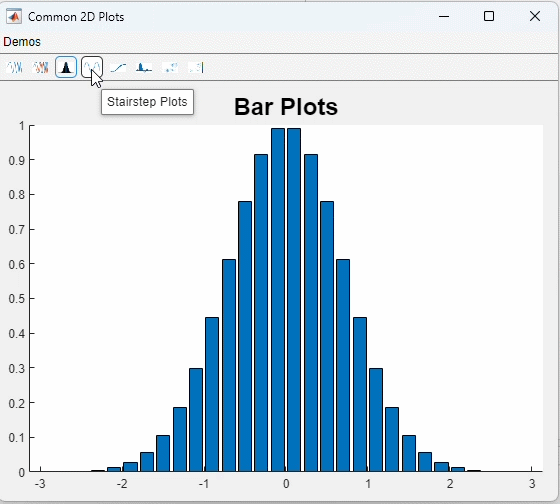The image size is (560, 504).
Task: Click the y-axis label "0.7"
Action: [x=17, y=229]
